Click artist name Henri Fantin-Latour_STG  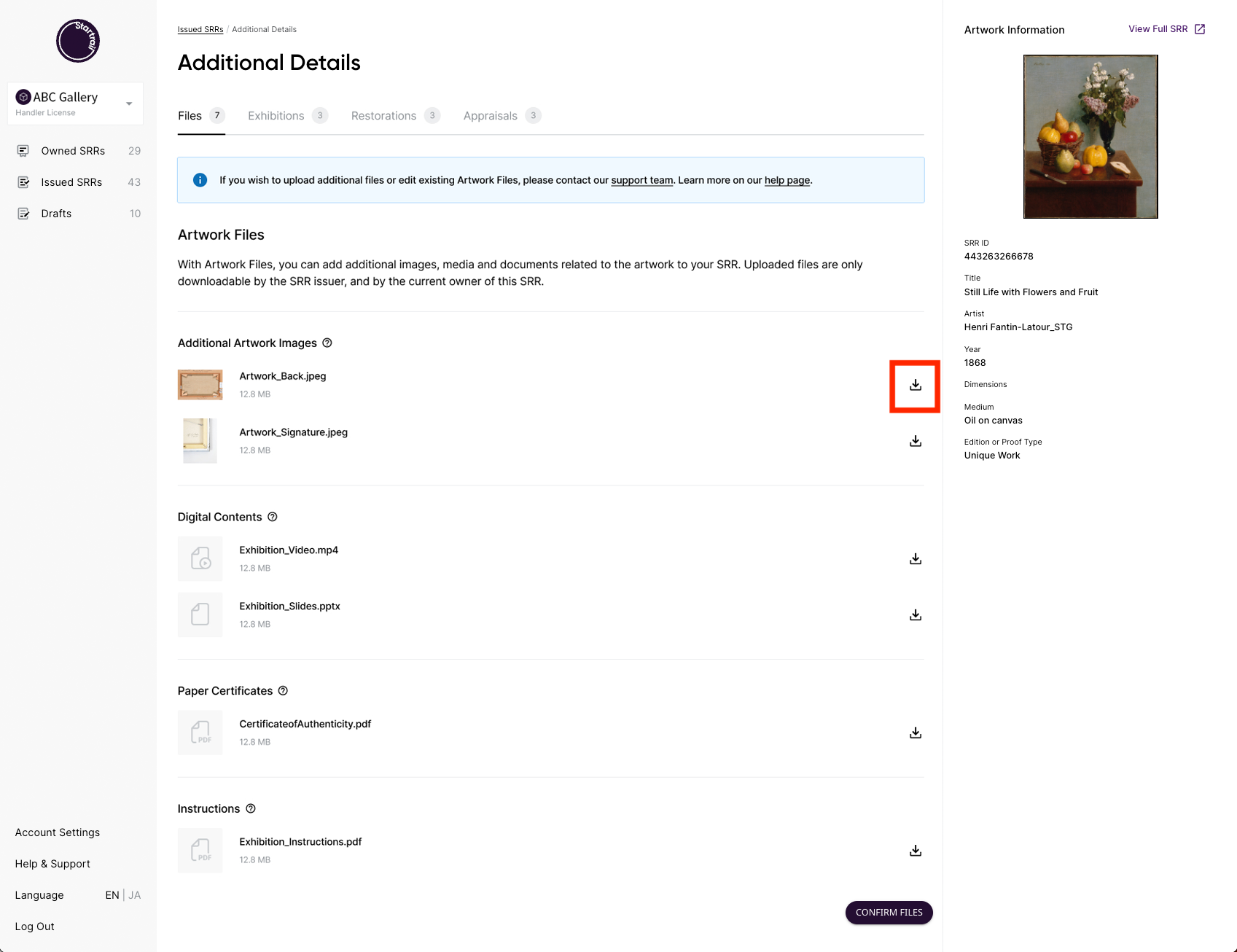coord(1018,327)
